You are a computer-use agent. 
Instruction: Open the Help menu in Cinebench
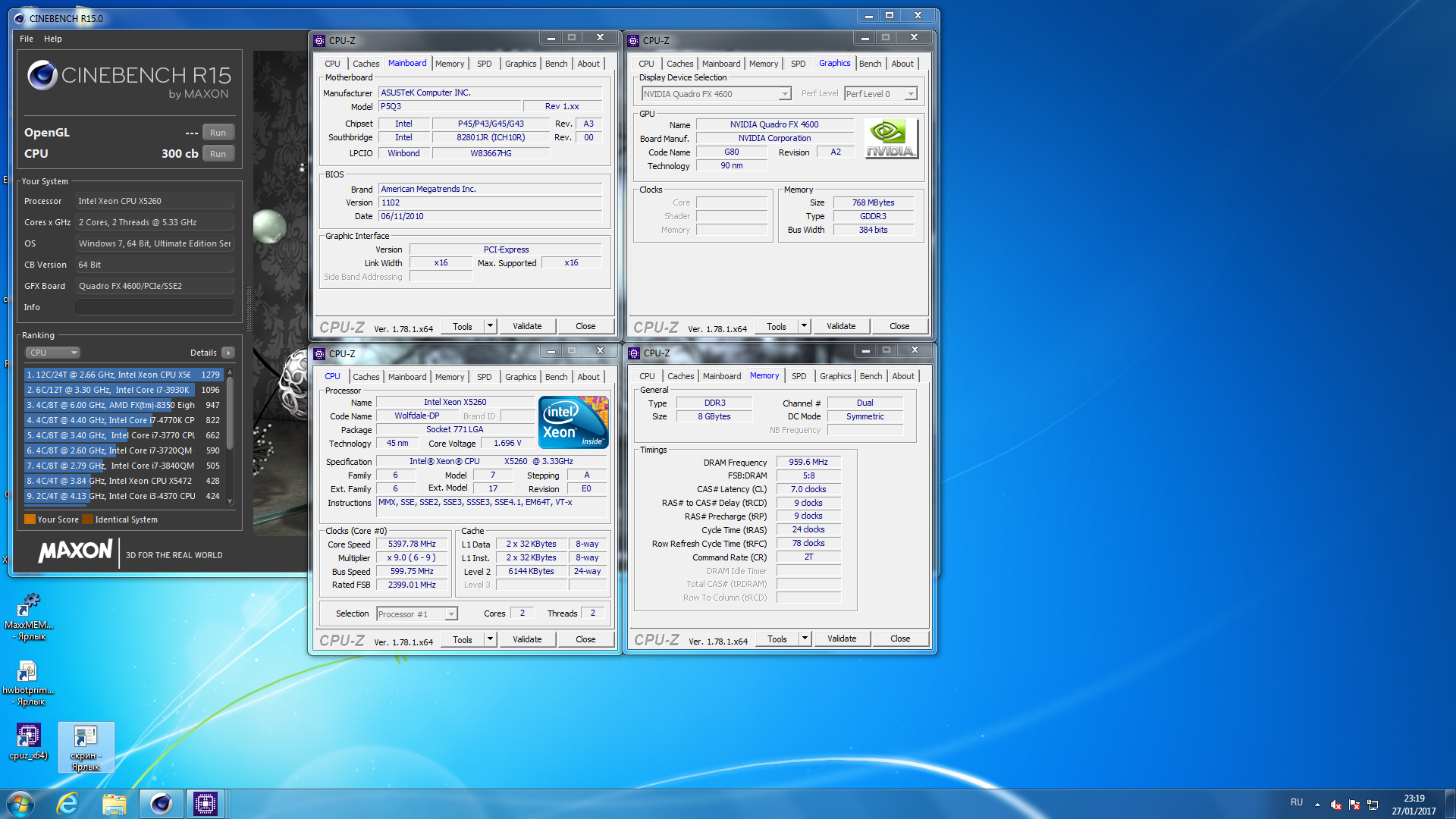pyautogui.click(x=53, y=39)
